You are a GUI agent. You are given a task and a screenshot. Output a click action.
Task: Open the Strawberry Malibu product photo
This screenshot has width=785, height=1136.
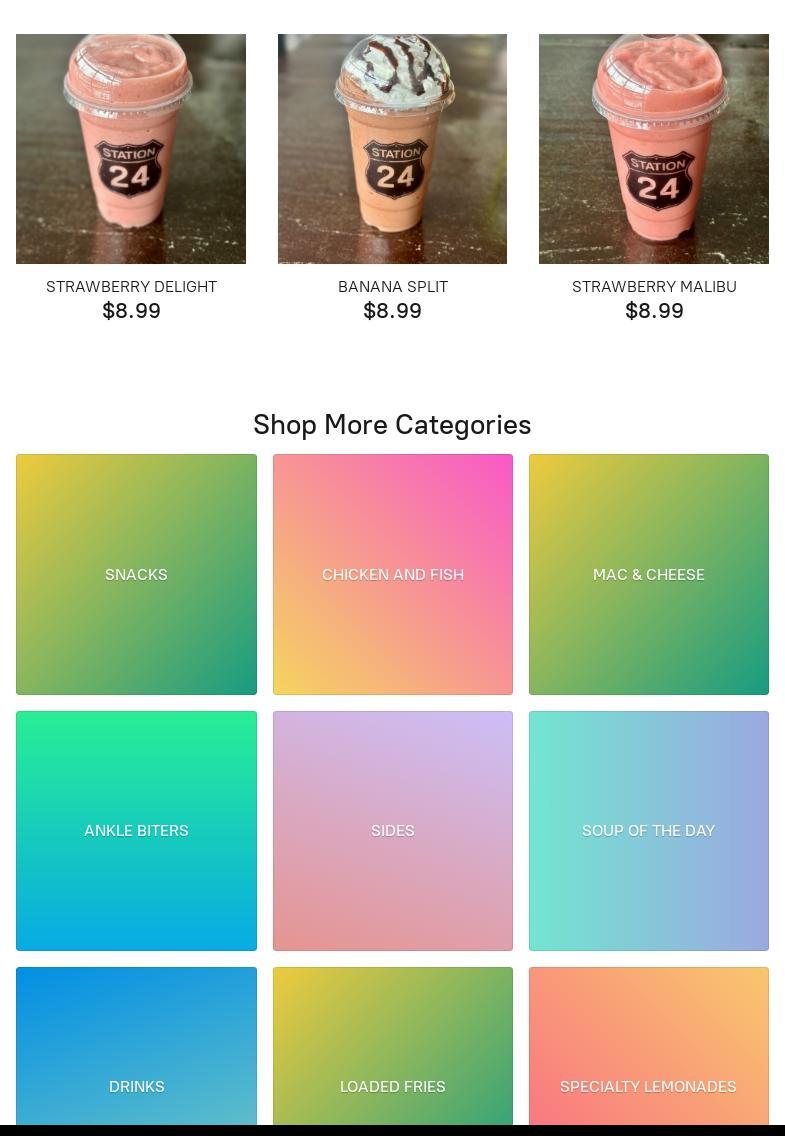coord(654,149)
